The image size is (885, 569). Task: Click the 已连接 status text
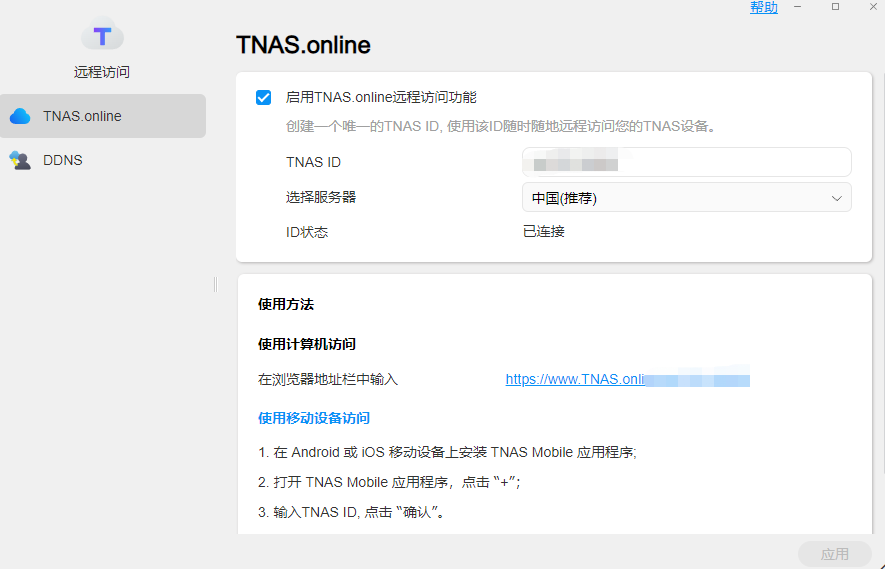pyautogui.click(x=544, y=231)
